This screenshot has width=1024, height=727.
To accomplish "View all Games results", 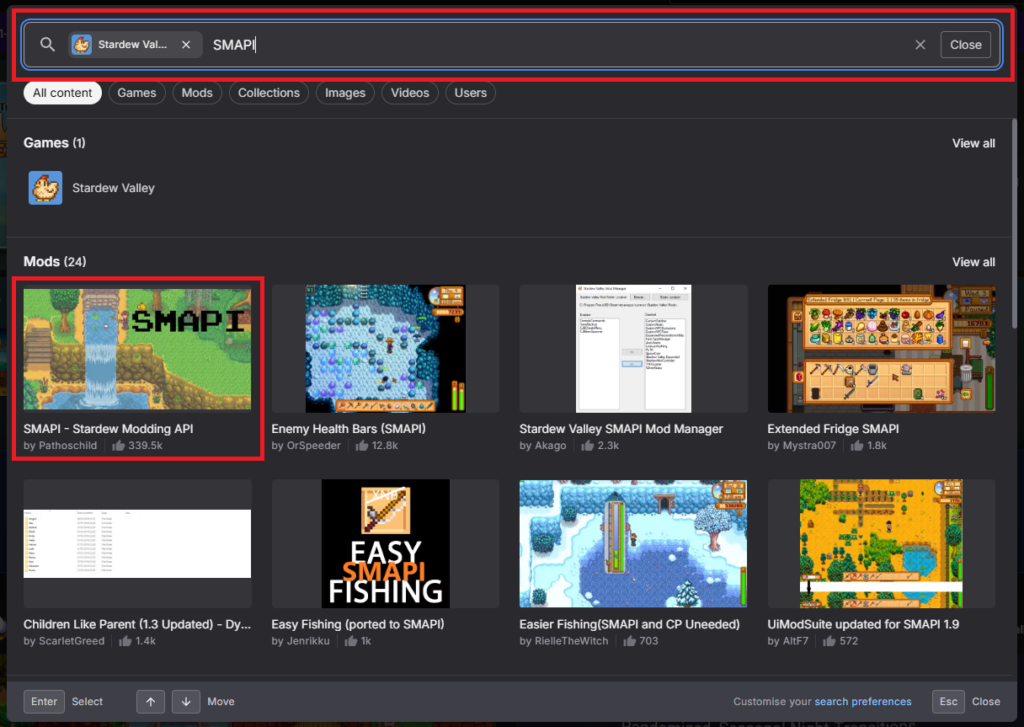I will point(973,143).
